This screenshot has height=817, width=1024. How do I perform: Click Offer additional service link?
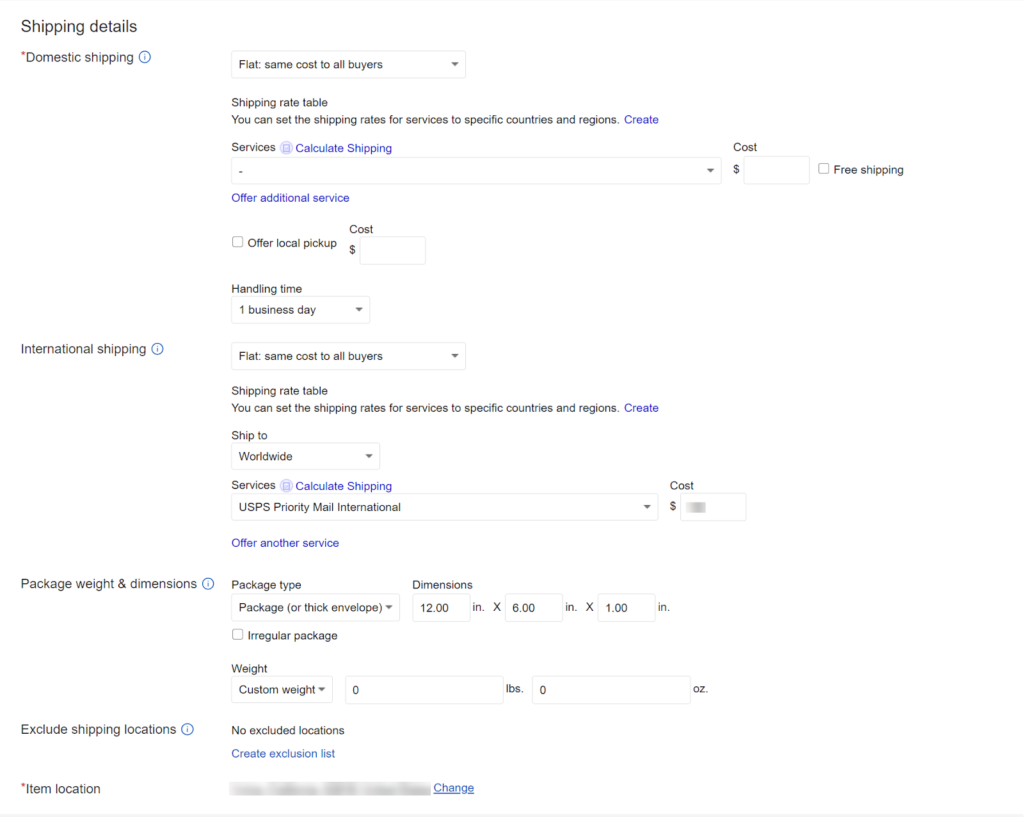(x=290, y=198)
